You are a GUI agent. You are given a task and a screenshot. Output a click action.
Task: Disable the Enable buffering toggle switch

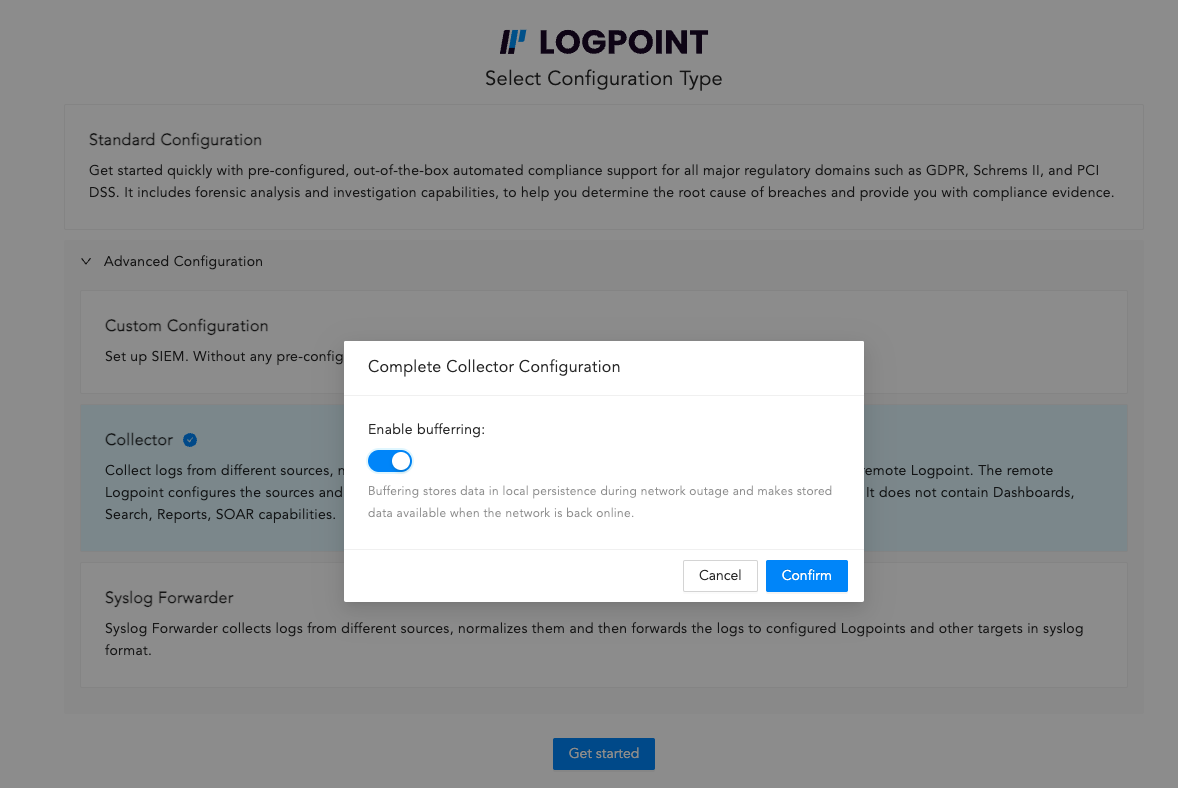pos(390,461)
